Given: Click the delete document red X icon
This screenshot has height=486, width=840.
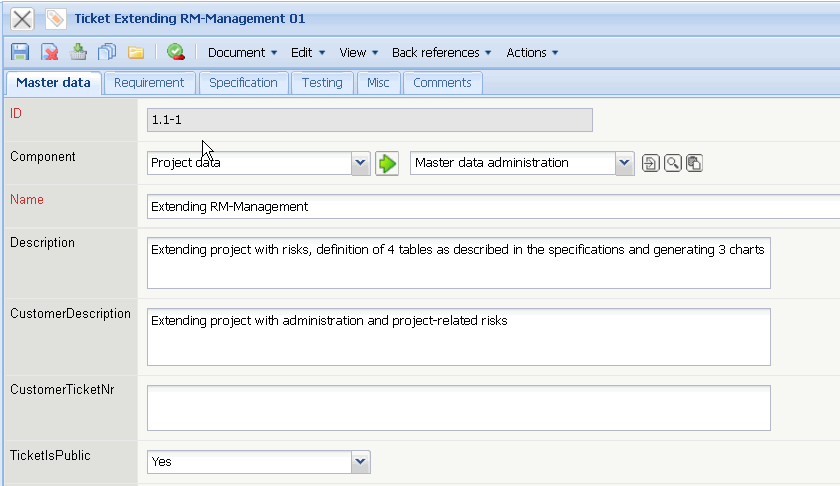Looking at the screenshot, I should coord(49,52).
